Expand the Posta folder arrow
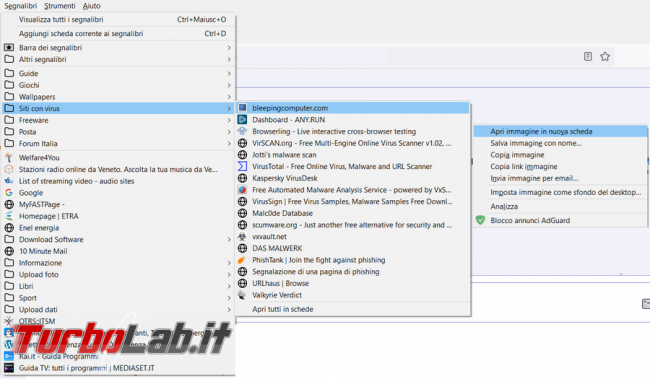 coord(229,132)
